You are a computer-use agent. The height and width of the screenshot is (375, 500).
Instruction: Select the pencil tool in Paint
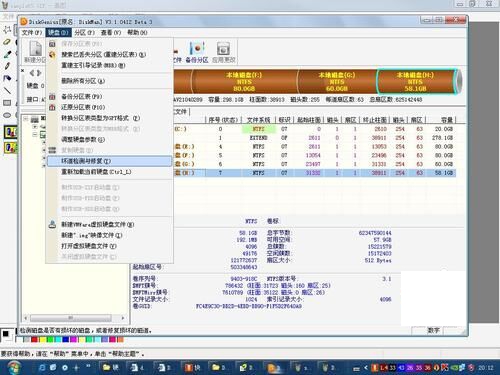pyautogui.click(x=7, y=66)
